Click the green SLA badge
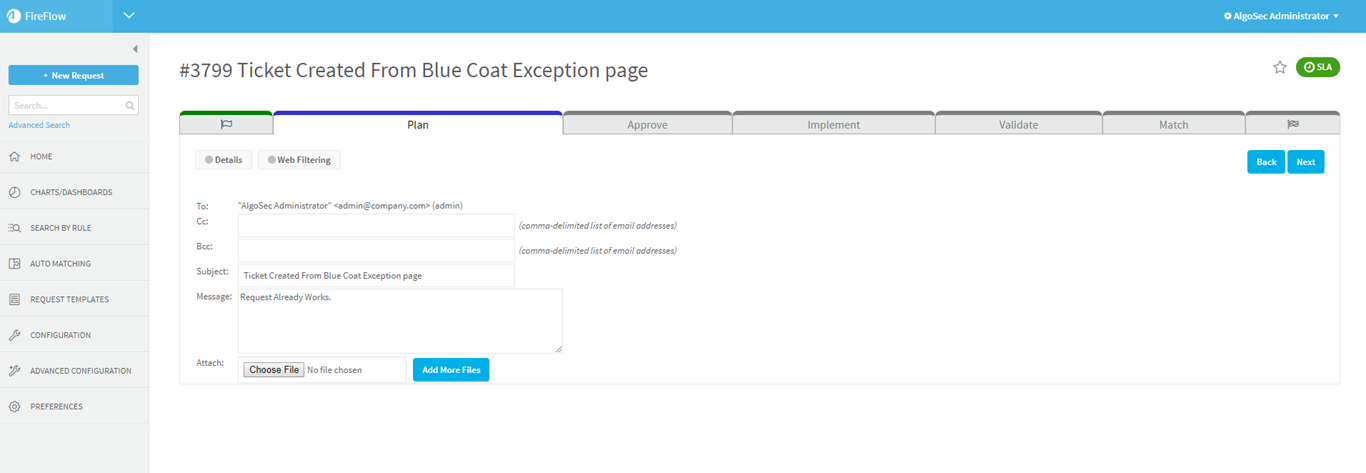The height and width of the screenshot is (473, 1366). point(1317,67)
